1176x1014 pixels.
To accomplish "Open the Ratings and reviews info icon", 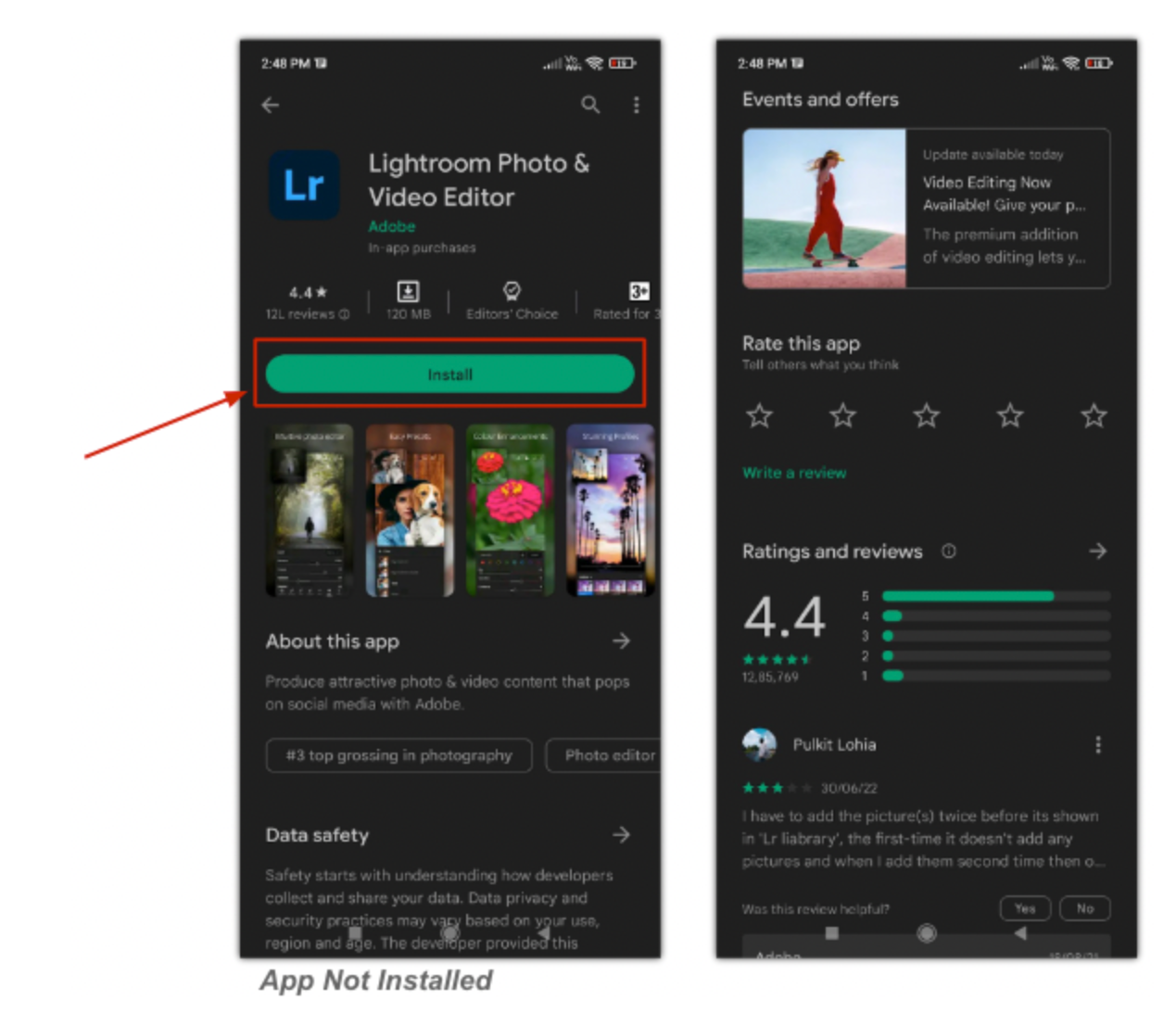I will coord(948,551).
